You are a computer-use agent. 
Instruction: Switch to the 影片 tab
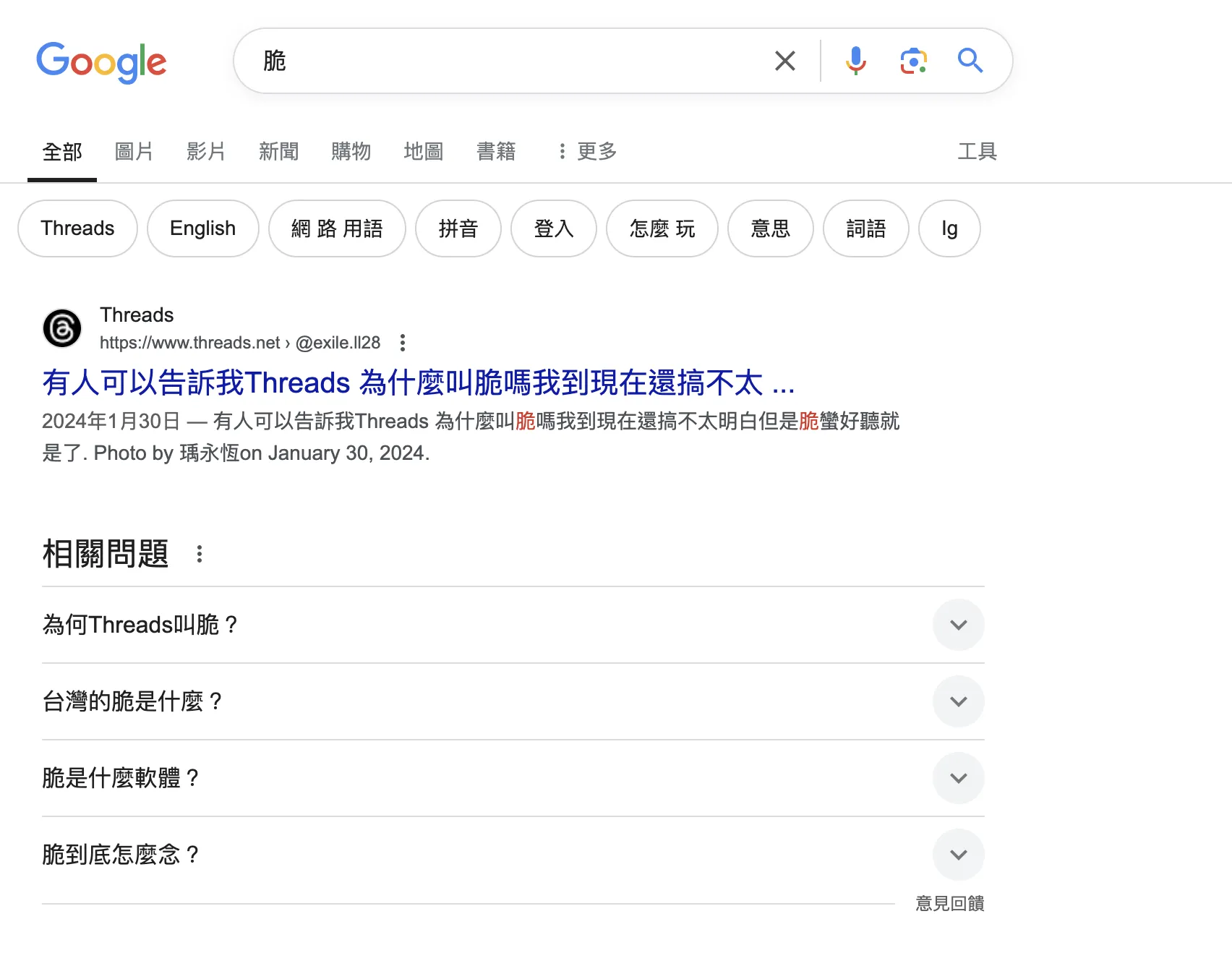click(x=206, y=152)
